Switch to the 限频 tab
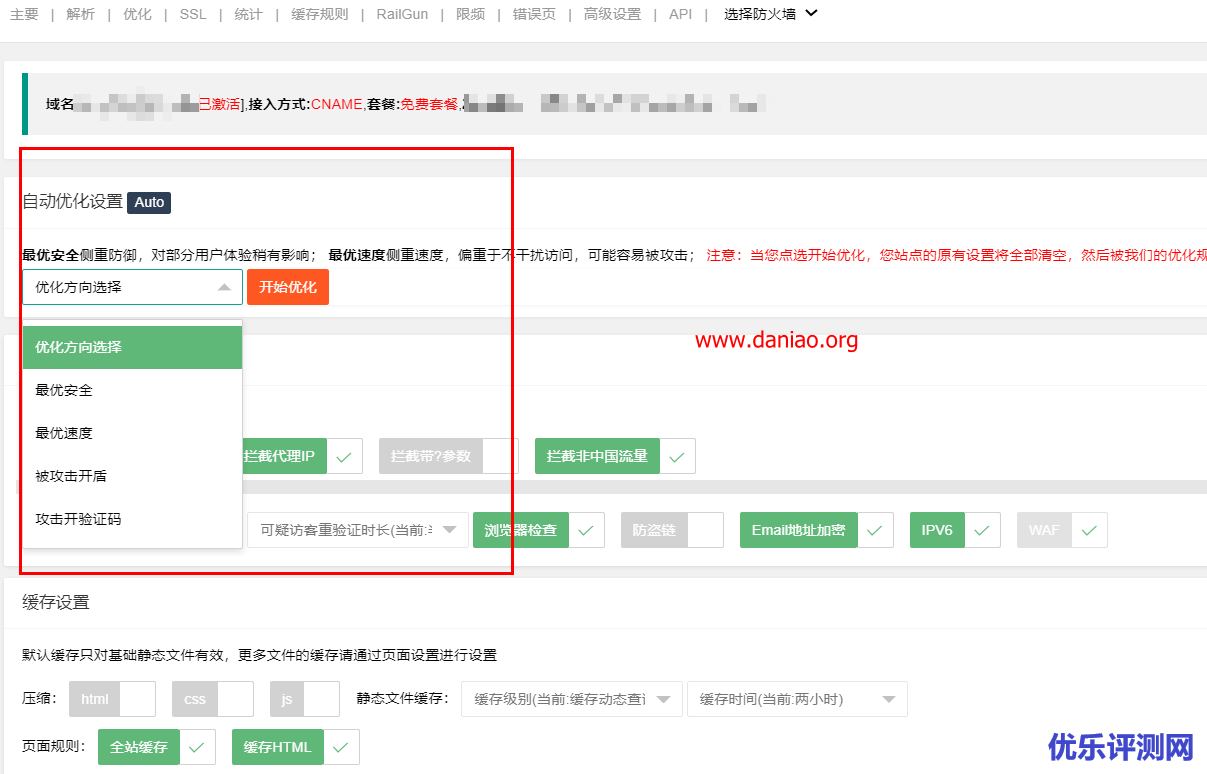Image resolution: width=1207 pixels, height=774 pixels. pyautogui.click(x=470, y=15)
